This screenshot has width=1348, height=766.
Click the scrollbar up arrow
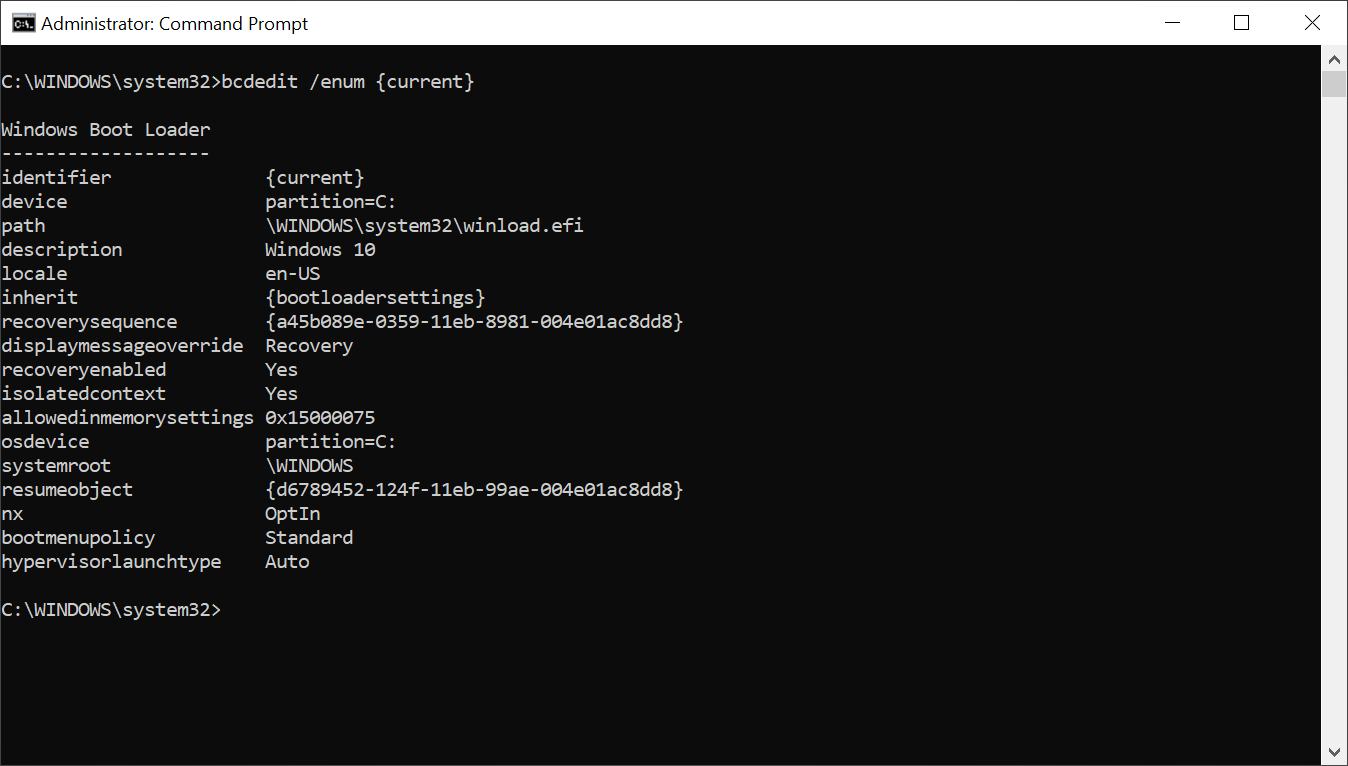click(x=1334, y=58)
